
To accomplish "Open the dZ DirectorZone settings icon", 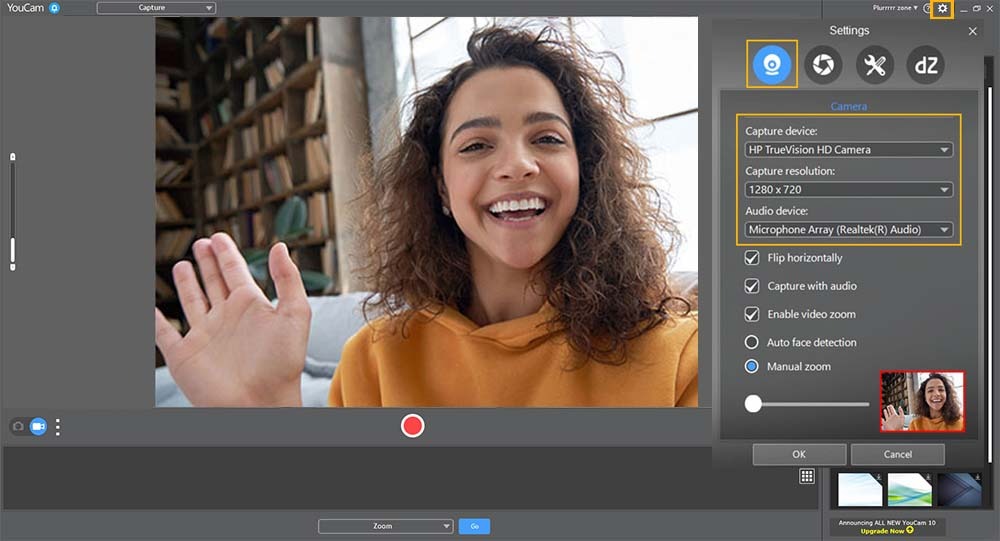I will 926,64.
